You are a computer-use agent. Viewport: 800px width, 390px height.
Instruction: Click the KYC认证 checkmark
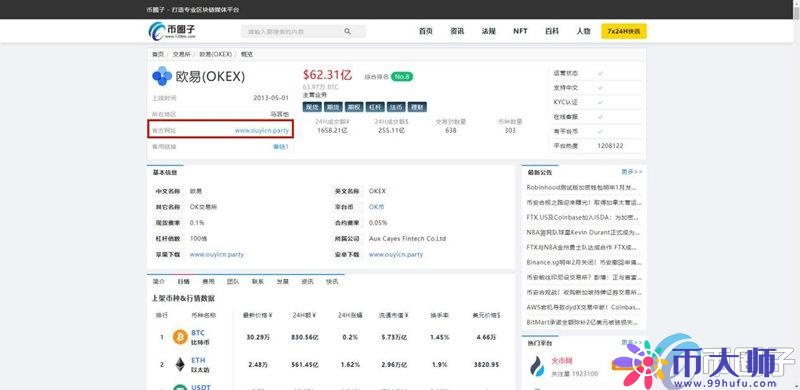point(601,102)
